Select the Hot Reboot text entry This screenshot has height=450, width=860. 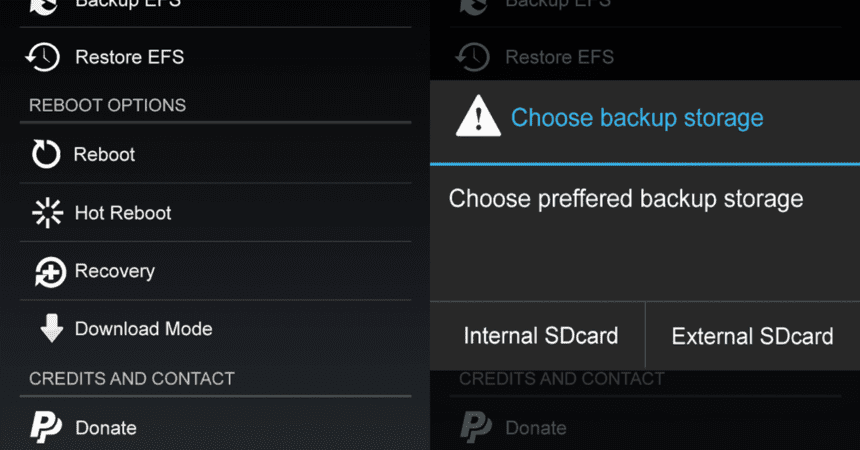[123, 213]
